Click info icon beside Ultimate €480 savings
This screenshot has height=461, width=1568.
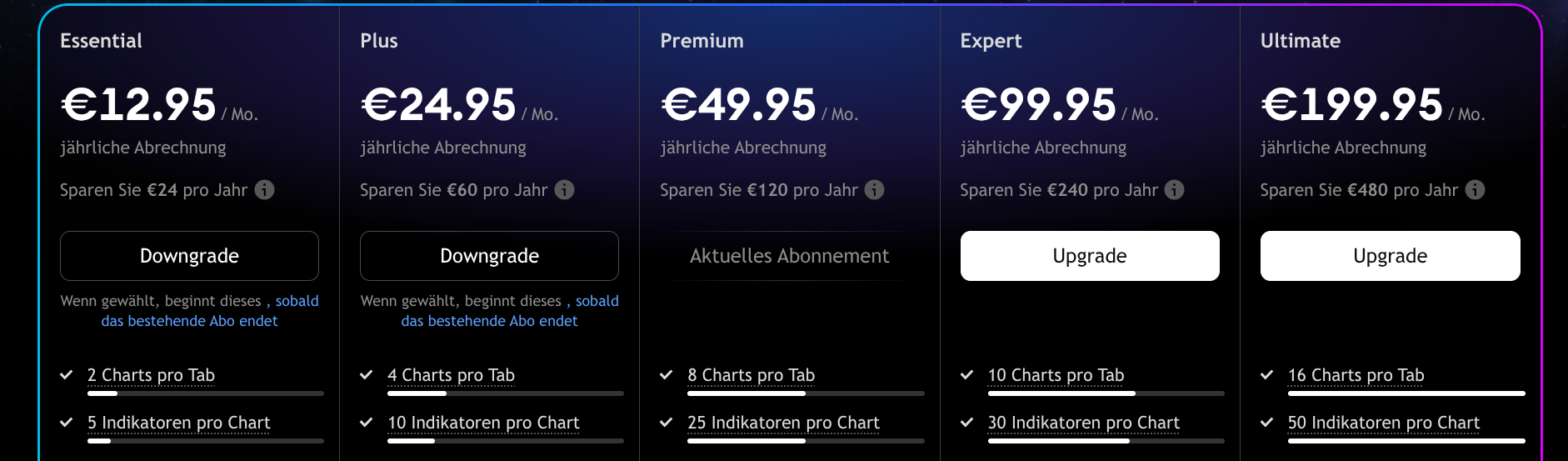(1475, 190)
